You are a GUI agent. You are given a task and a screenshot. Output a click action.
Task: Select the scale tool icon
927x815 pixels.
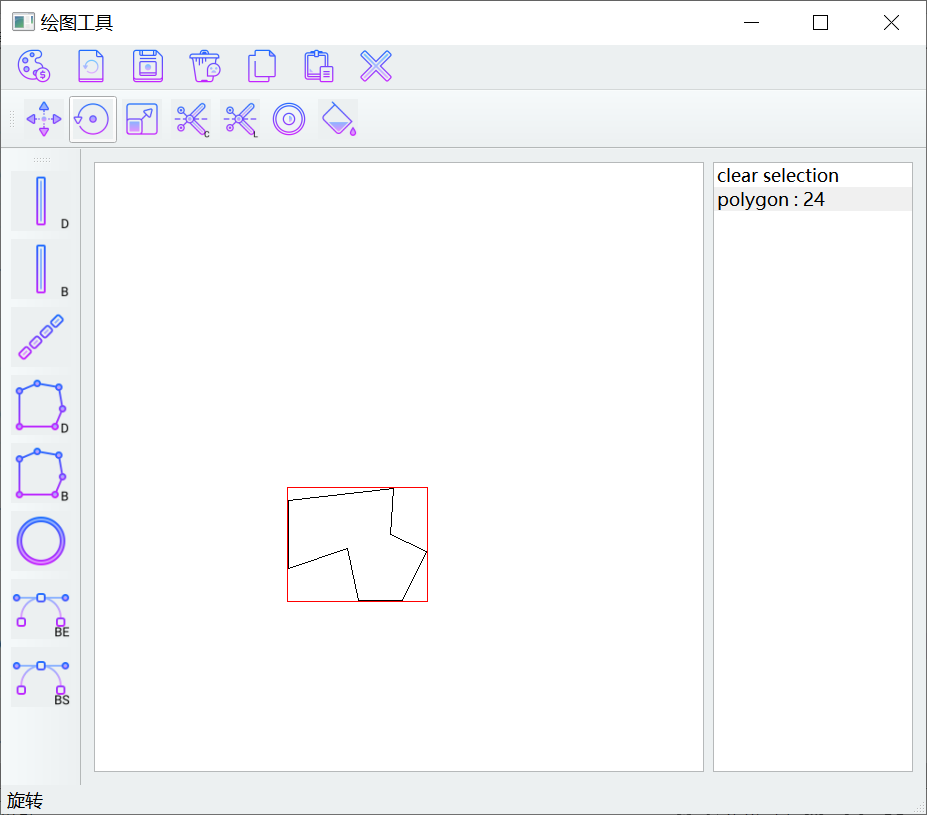pos(142,119)
